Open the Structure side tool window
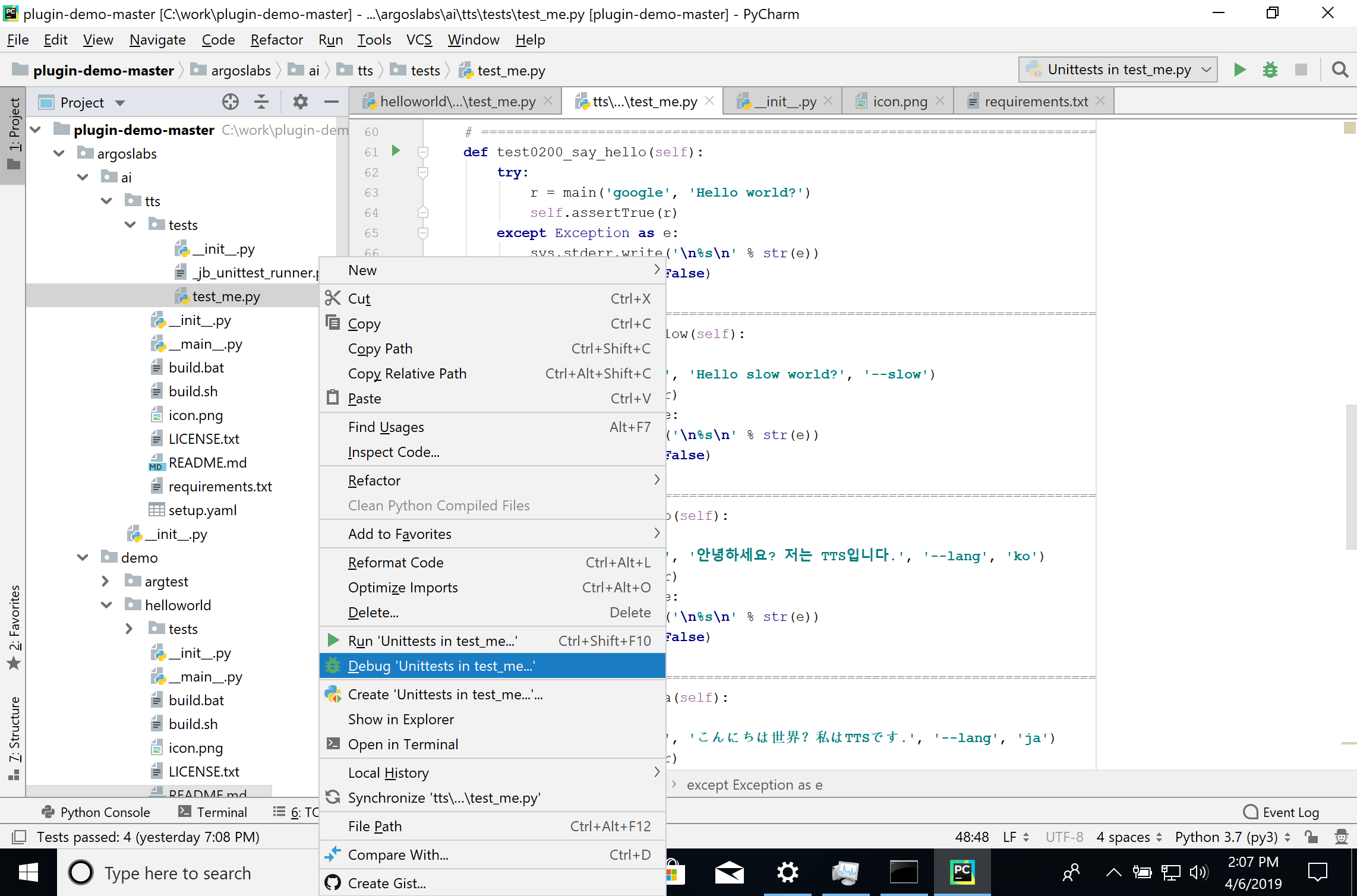The height and width of the screenshot is (896, 1357). [x=13, y=738]
